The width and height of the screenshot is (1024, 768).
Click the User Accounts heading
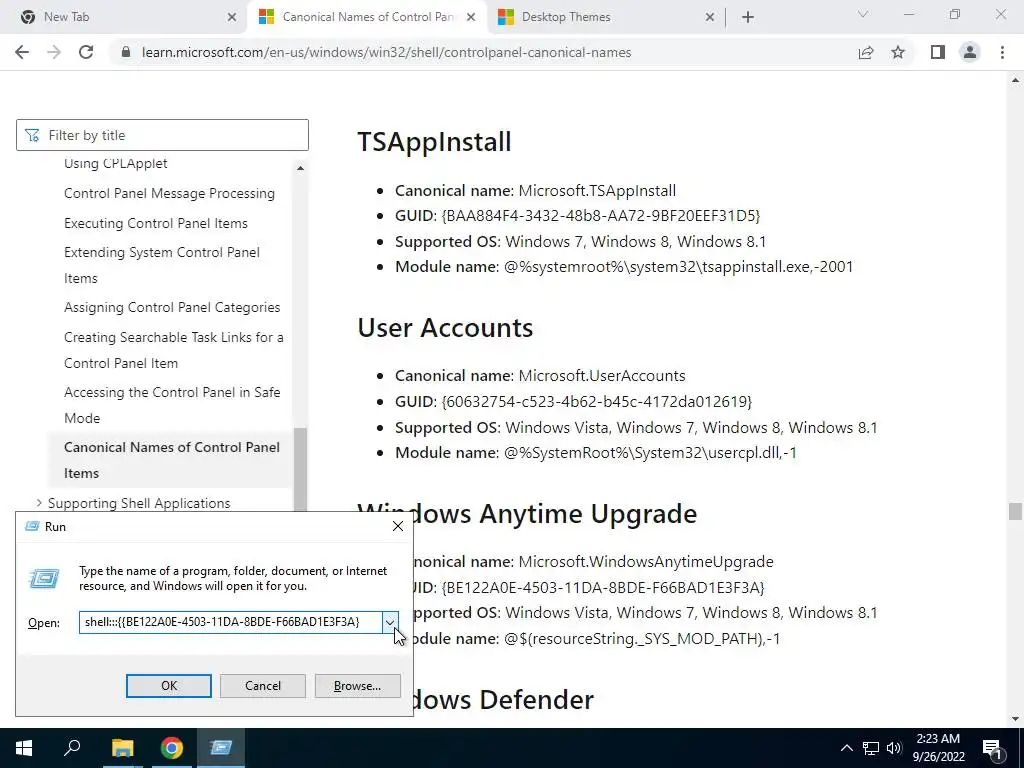coord(445,327)
